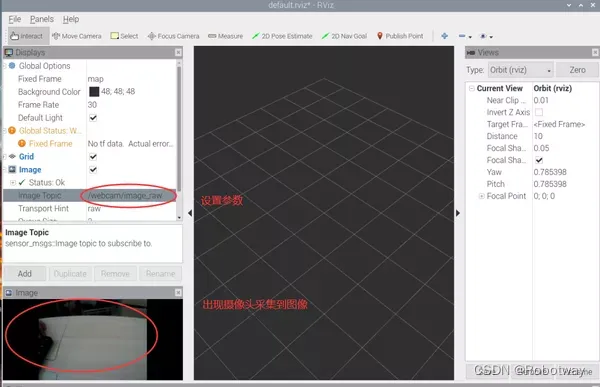The image size is (600, 387).
Task: Select the Global Options row
Action: coord(44,66)
